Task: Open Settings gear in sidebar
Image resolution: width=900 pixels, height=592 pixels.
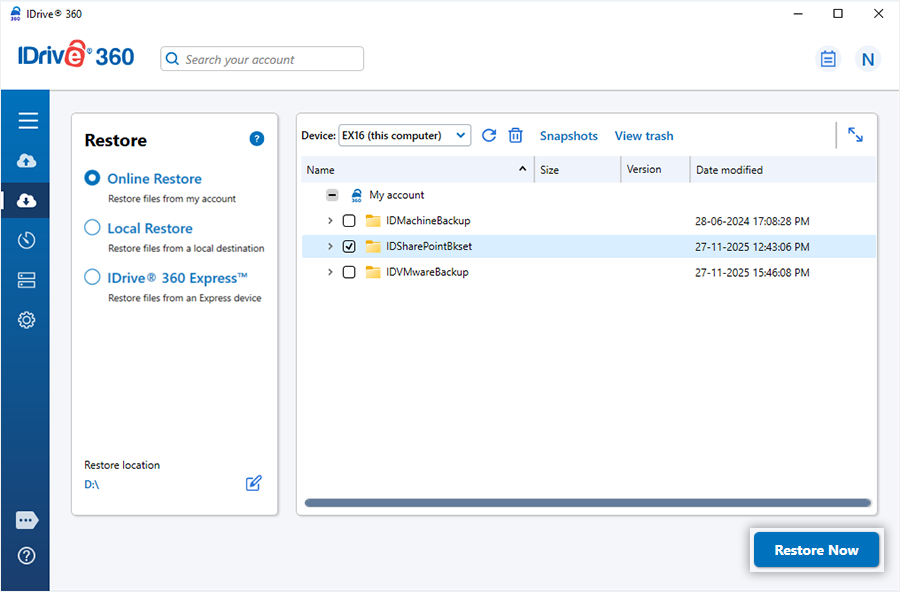Action: pyautogui.click(x=27, y=320)
